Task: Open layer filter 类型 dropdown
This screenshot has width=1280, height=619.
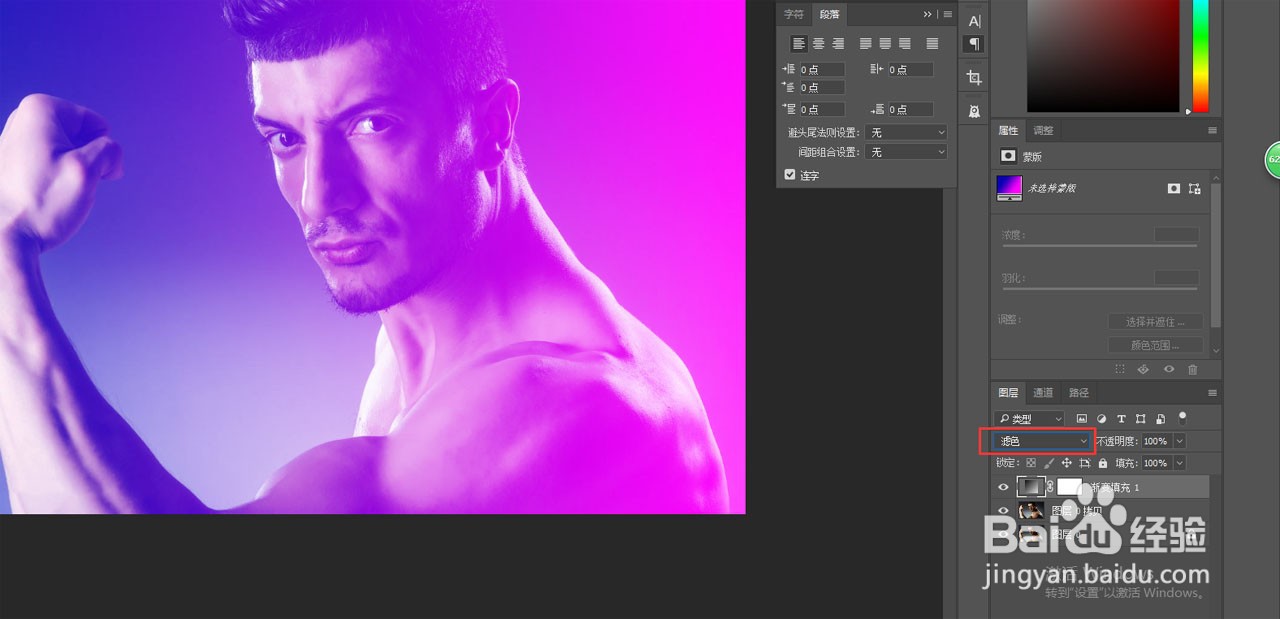Action: click(1030, 419)
